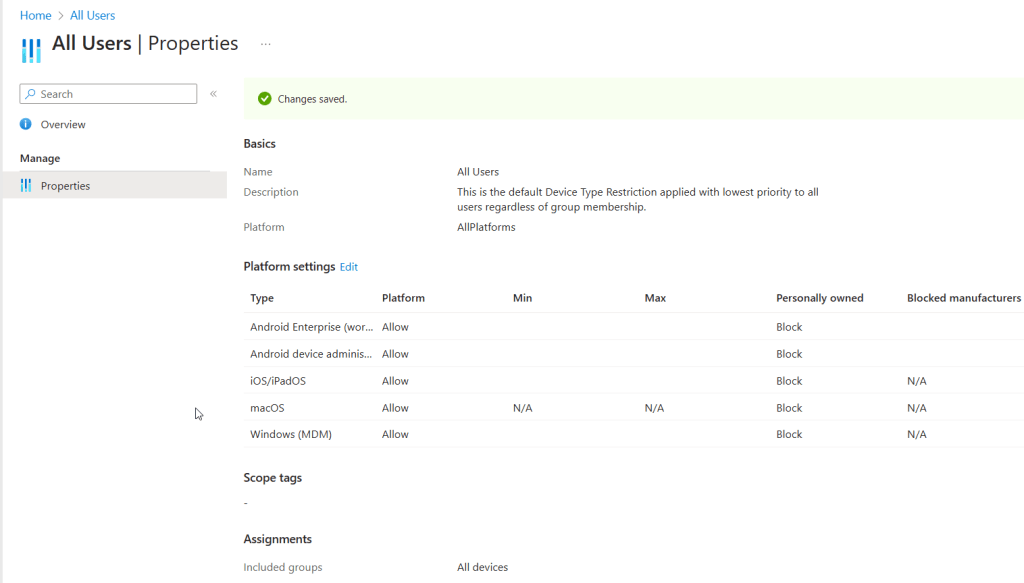1024x583 pixels.
Task: Select the macOS row in table
Action: tap(267, 408)
